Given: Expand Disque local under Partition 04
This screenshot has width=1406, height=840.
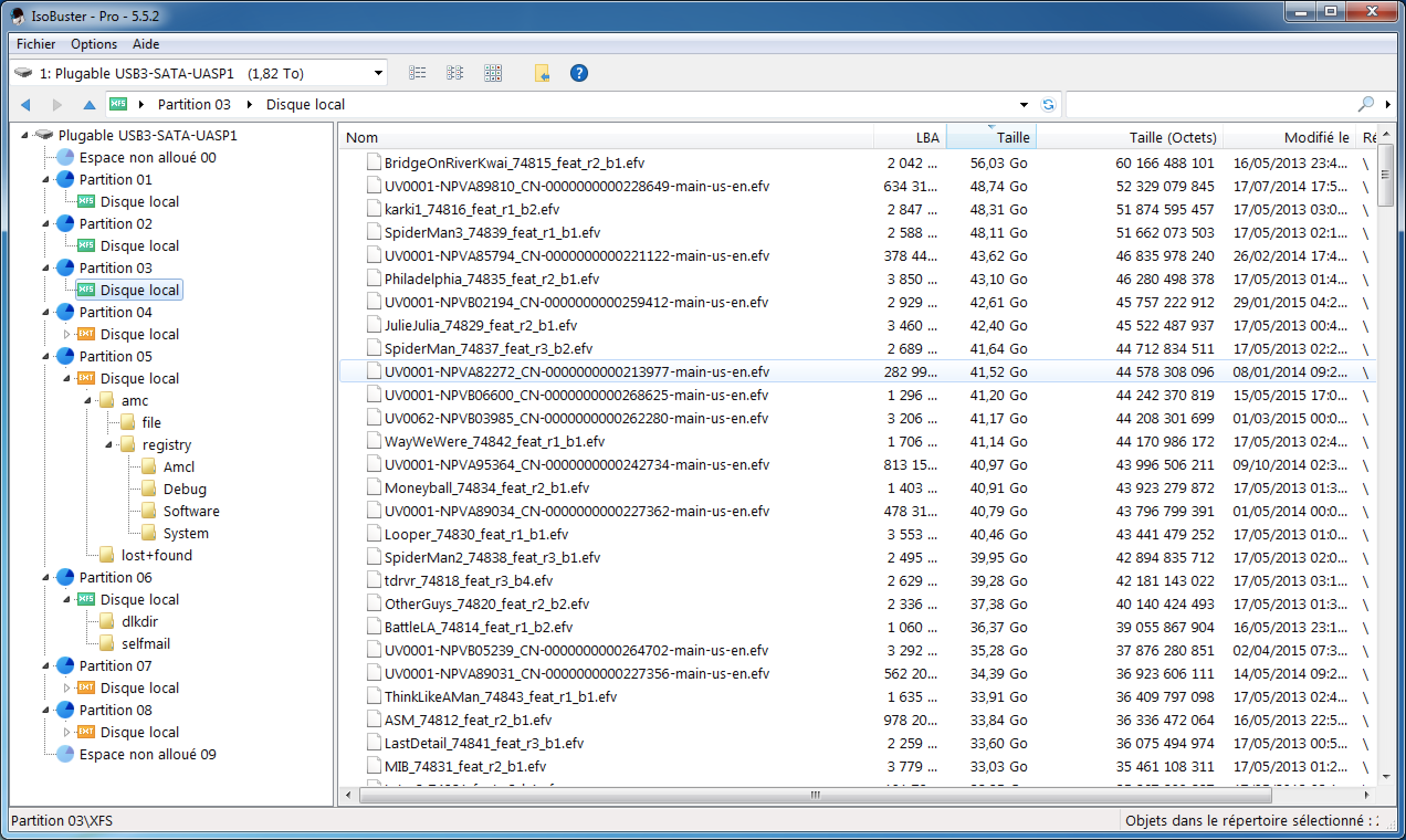Looking at the screenshot, I should (67, 334).
